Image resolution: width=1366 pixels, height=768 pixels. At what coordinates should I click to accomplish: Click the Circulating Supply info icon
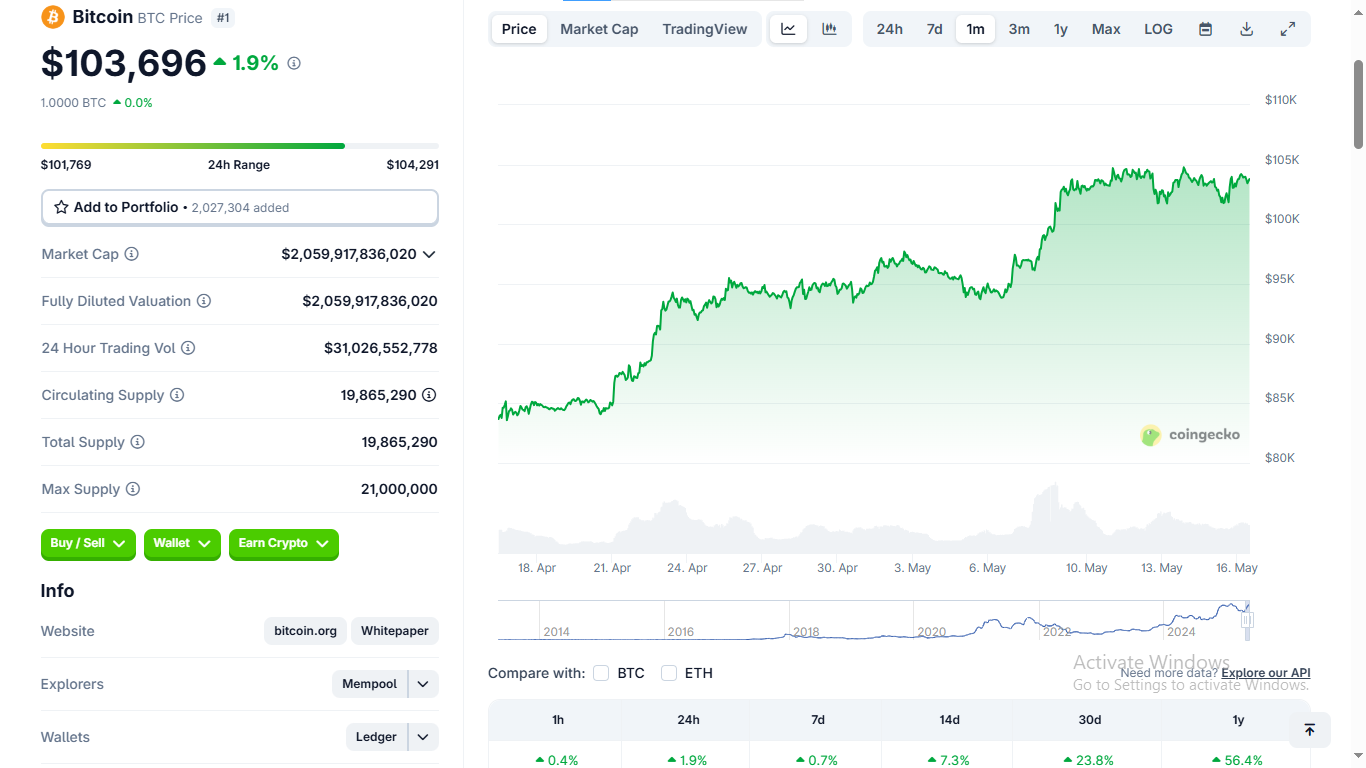(177, 395)
